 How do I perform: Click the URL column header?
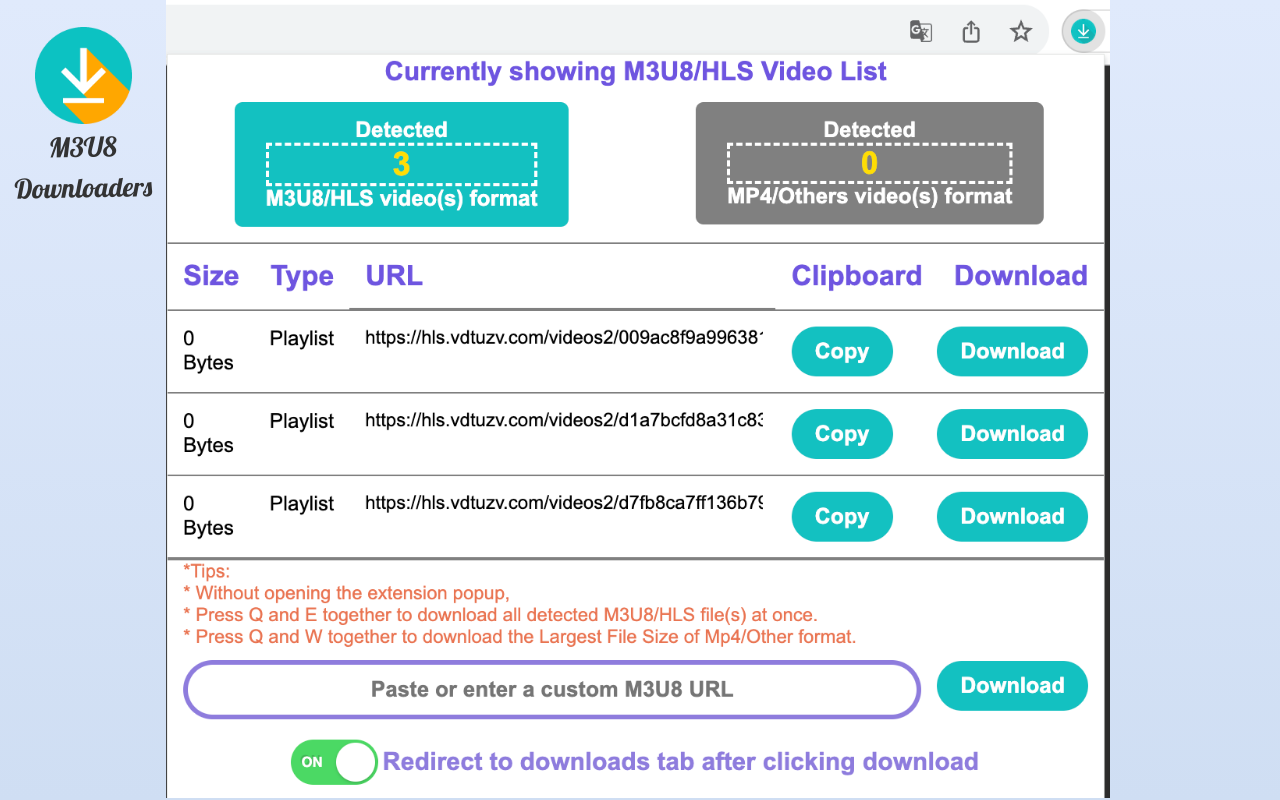point(393,276)
